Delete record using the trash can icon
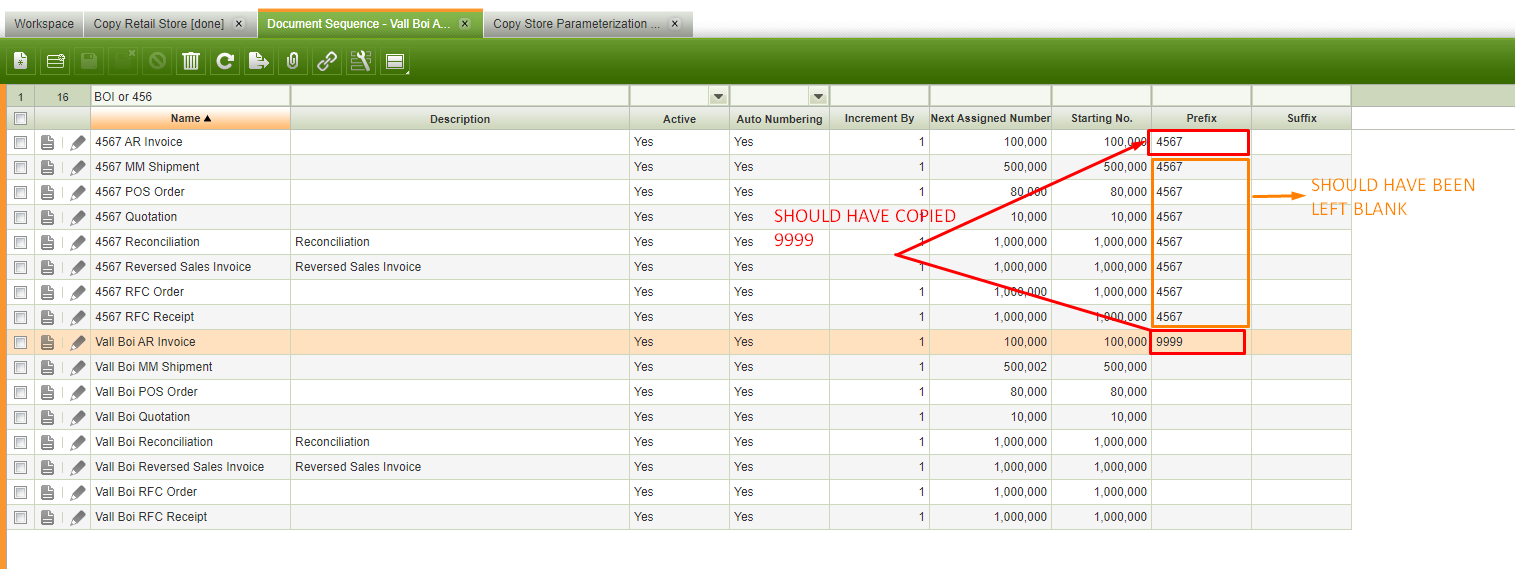 pyautogui.click(x=191, y=62)
